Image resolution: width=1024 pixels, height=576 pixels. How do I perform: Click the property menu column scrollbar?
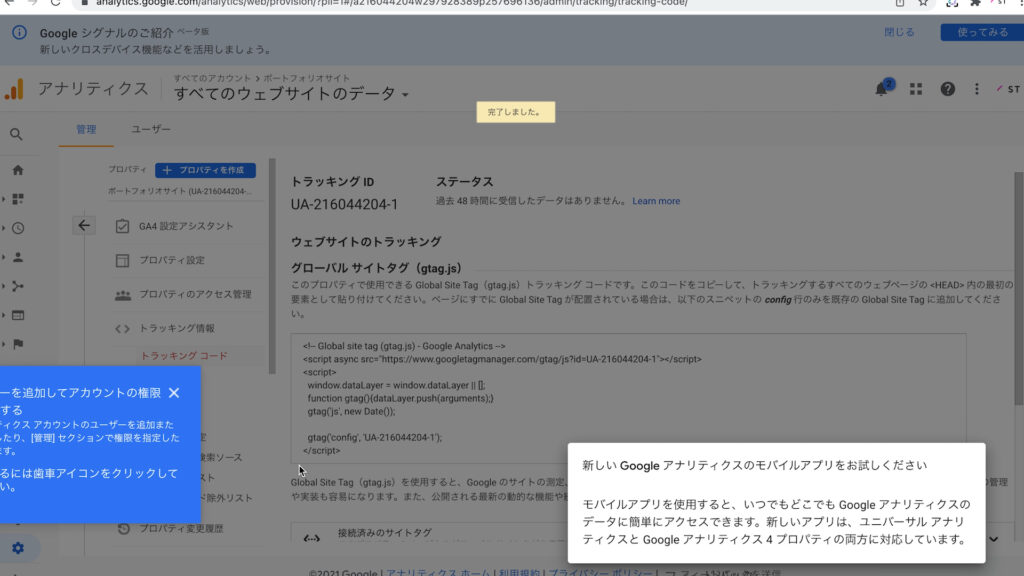272,266
